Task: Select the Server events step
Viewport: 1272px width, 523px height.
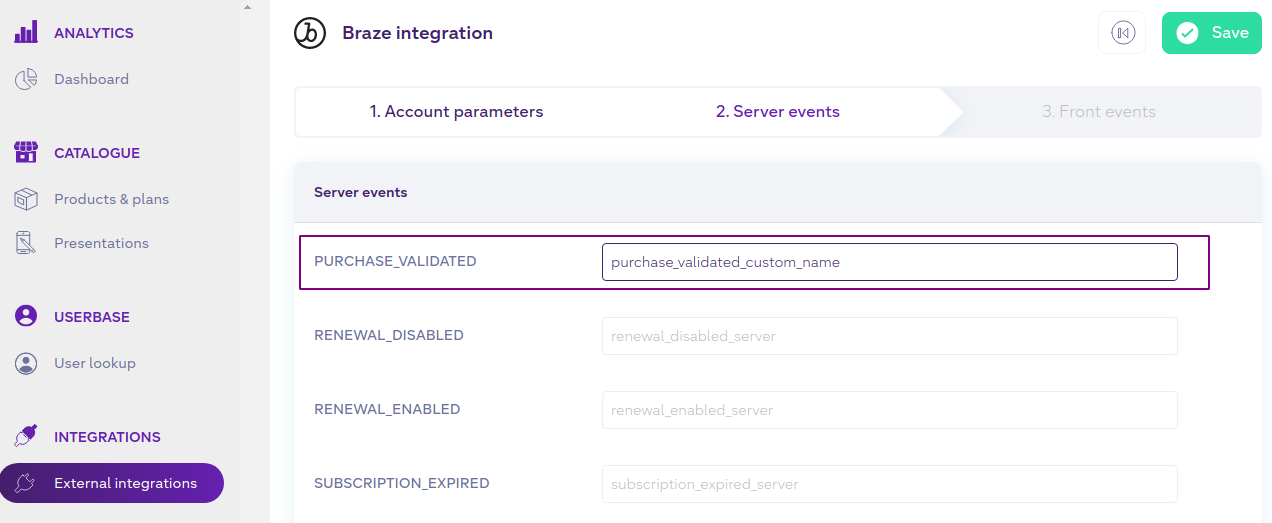Action: click(778, 112)
